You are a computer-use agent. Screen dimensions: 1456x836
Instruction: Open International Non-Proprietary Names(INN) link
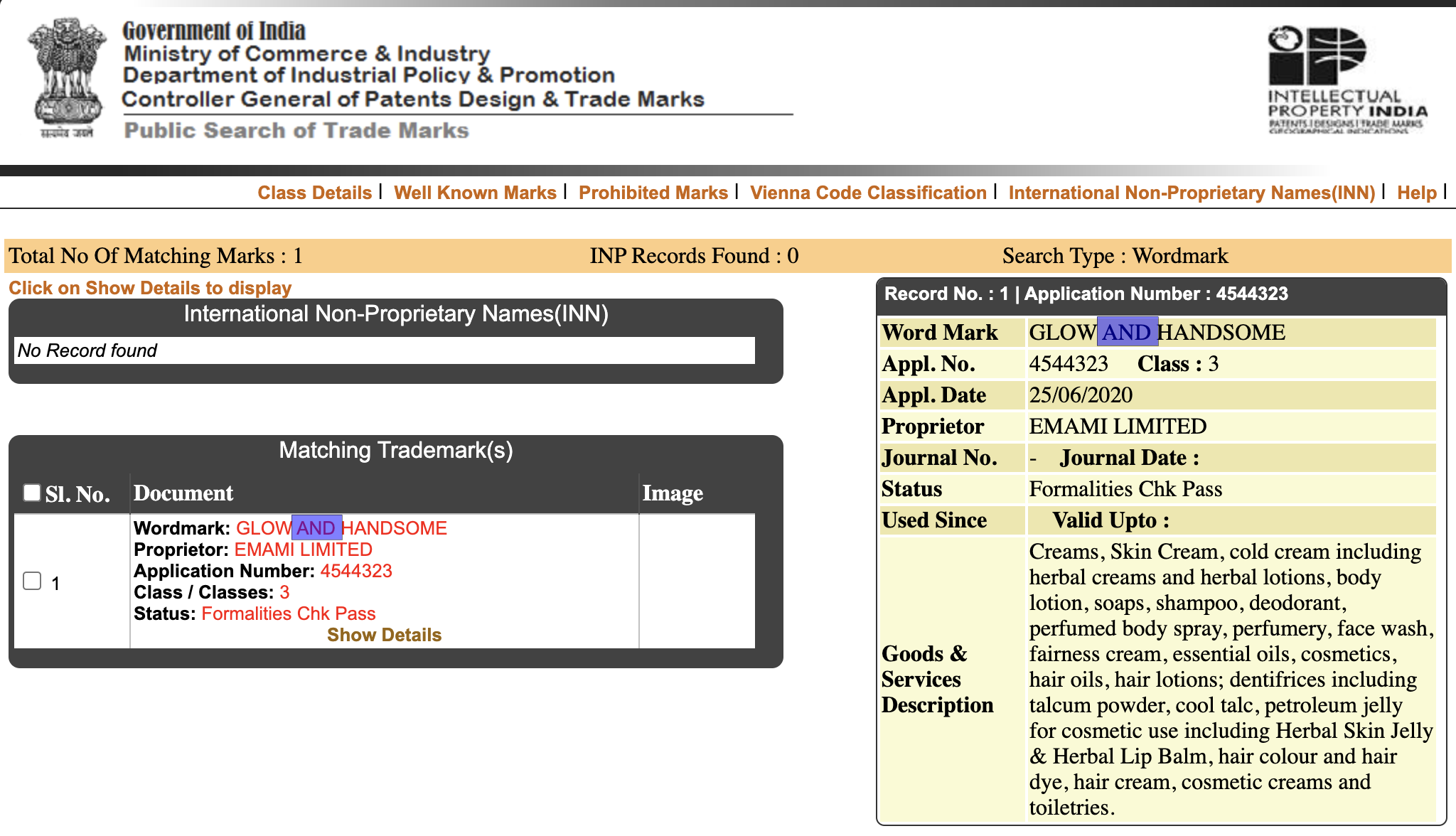pos(1192,193)
